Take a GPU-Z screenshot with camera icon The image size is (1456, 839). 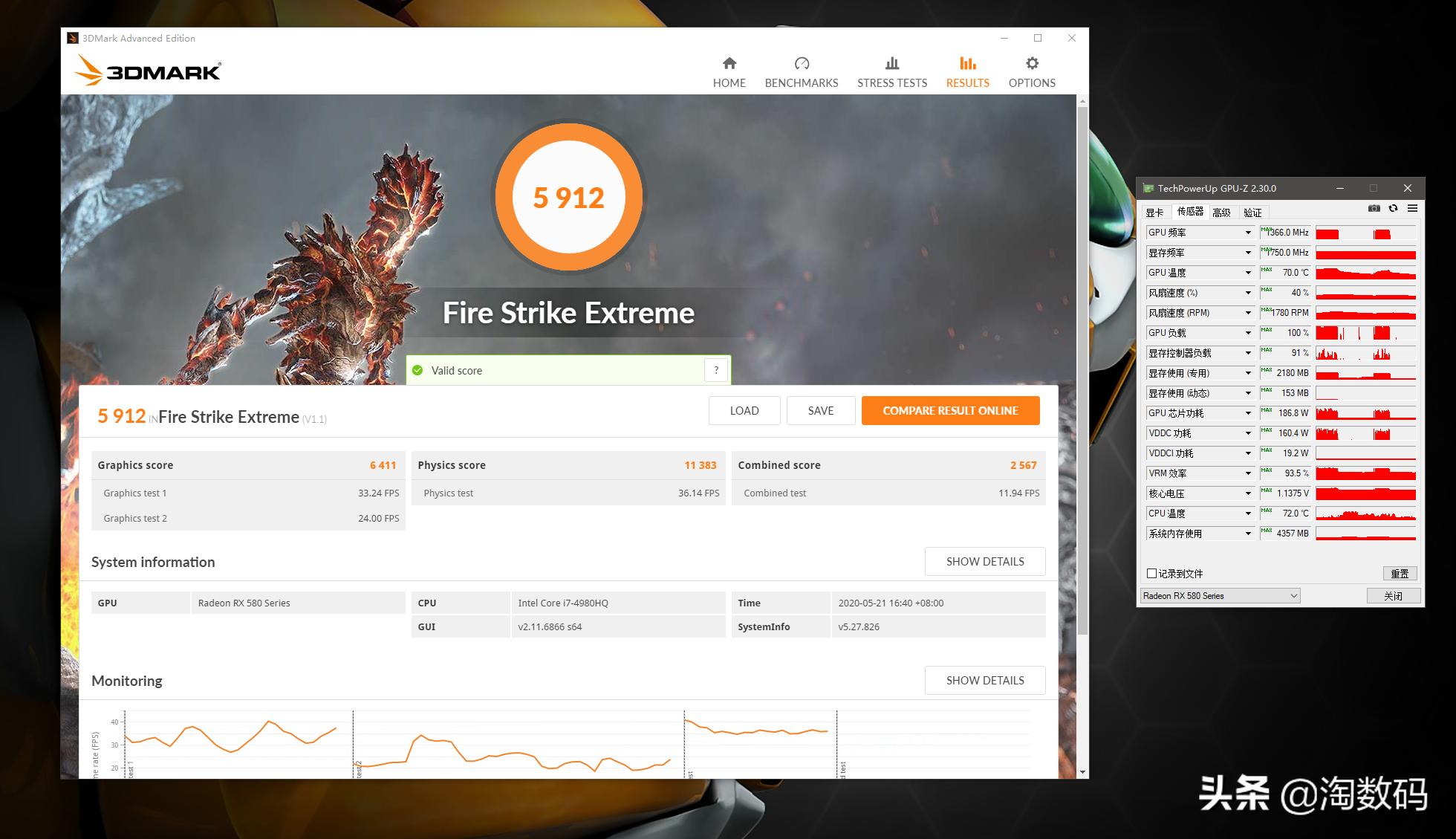(1374, 209)
